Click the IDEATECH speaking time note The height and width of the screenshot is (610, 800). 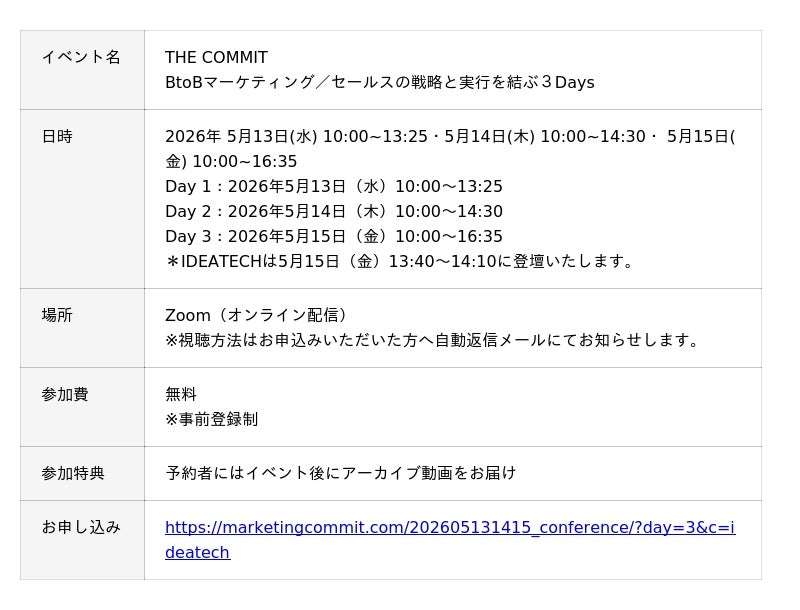pyautogui.click(x=400, y=262)
